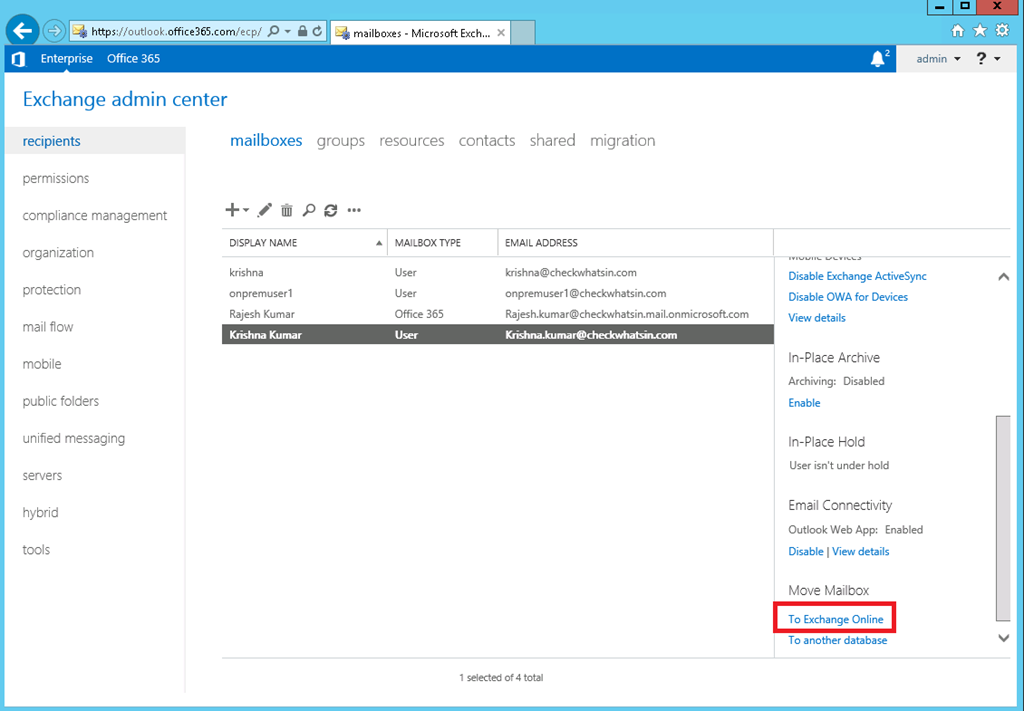This screenshot has height=711, width=1024.
Task: Select the krishna mailbox row
Action: point(498,272)
